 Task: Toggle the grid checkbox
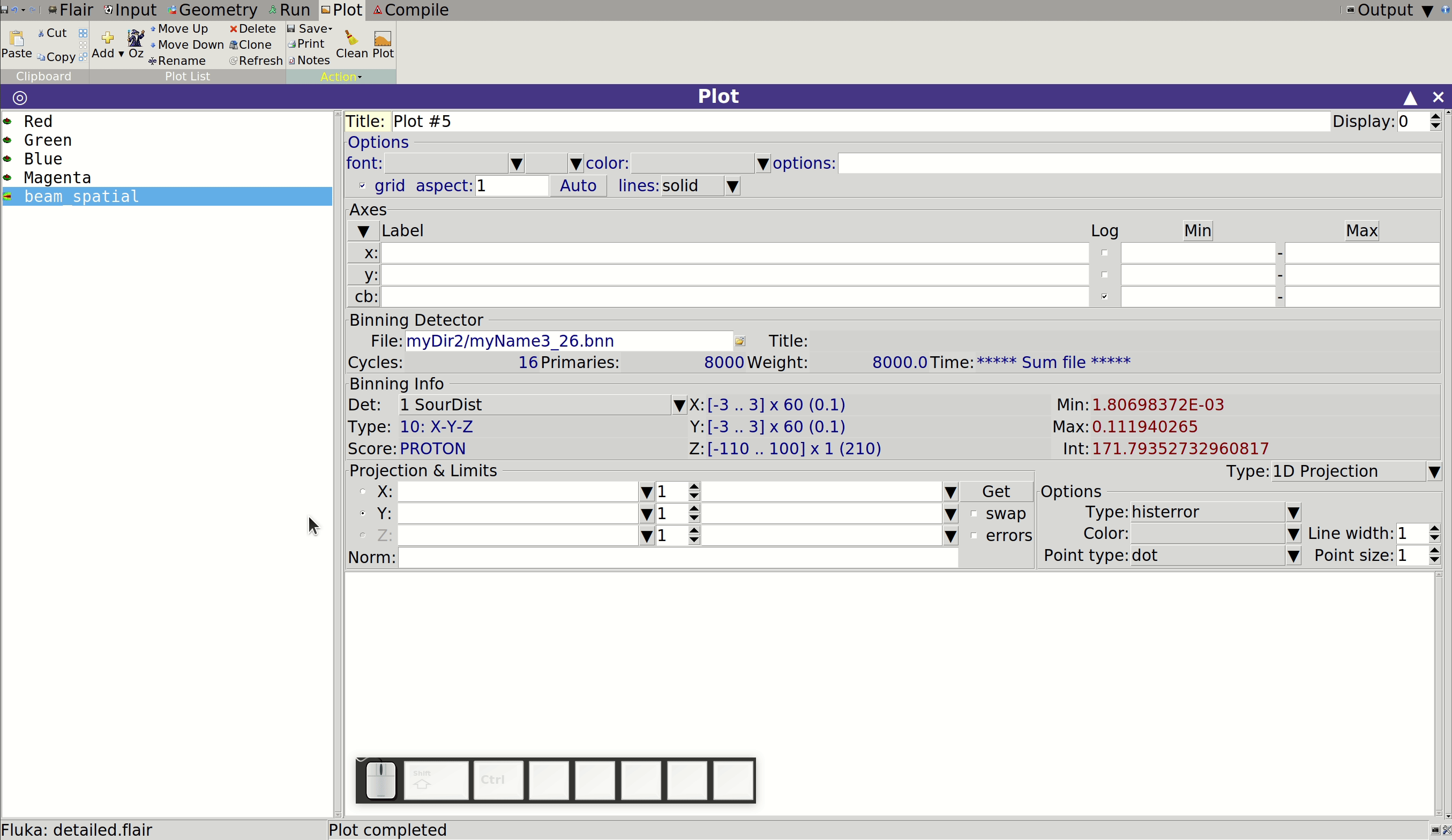pyautogui.click(x=362, y=185)
